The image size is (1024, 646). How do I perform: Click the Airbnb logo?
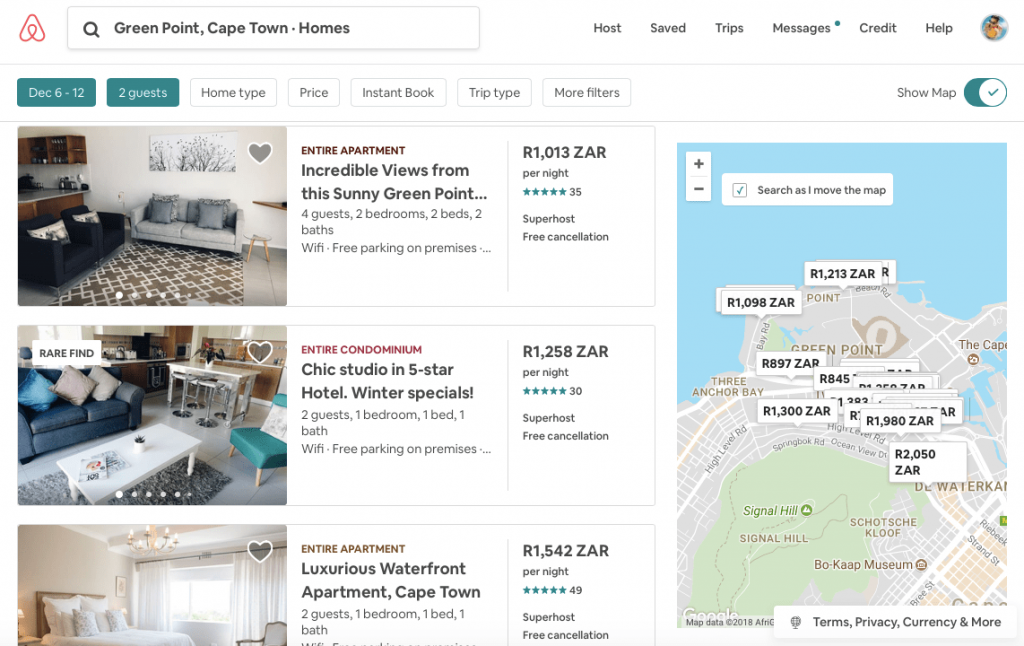31,28
